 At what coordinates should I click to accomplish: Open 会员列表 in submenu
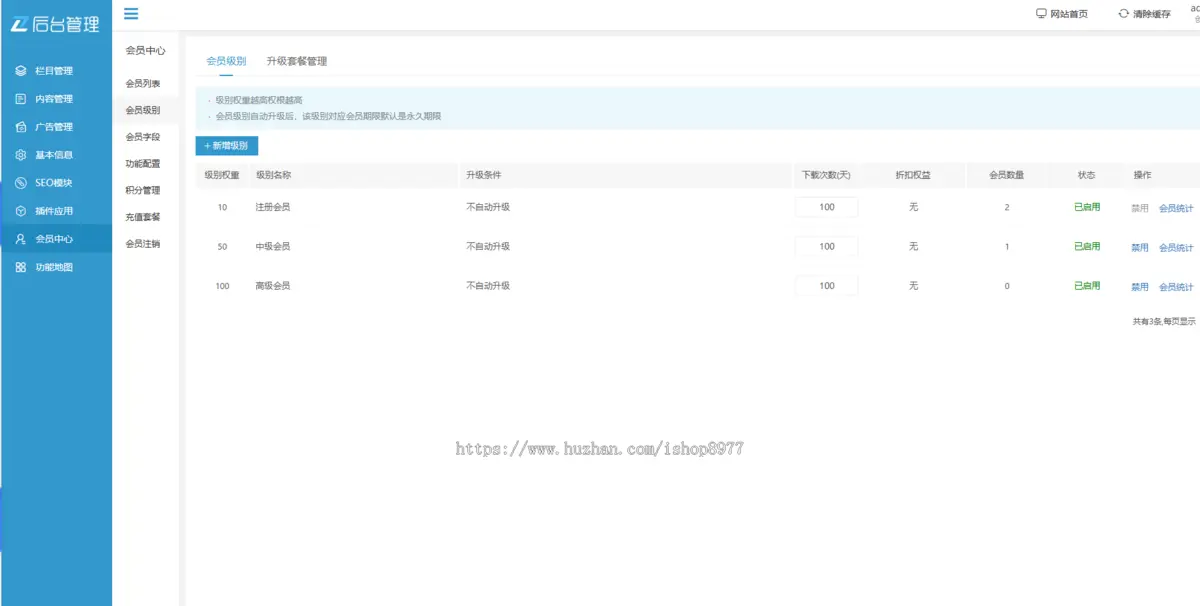143,84
